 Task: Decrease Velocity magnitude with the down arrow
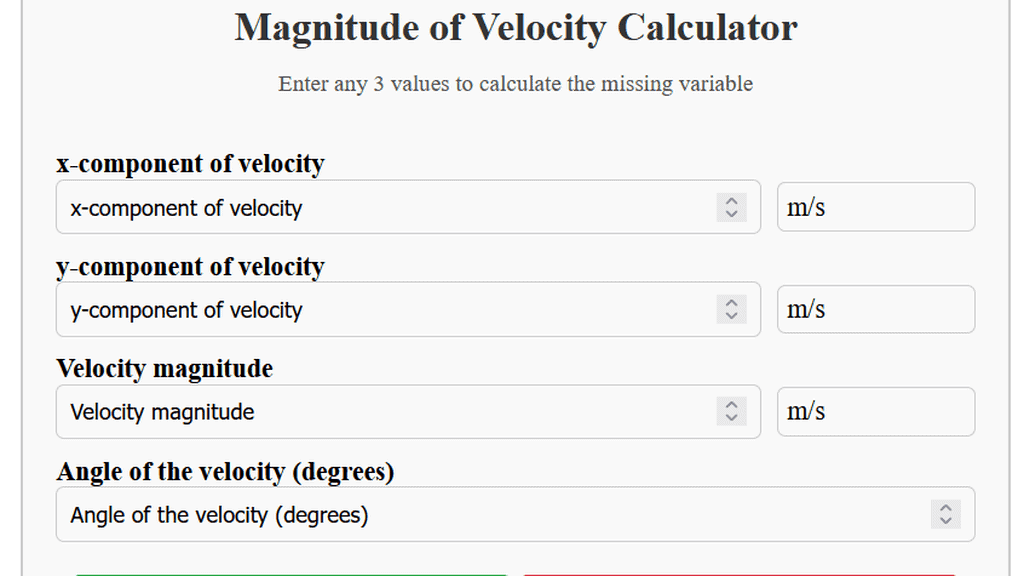click(x=731, y=418)
